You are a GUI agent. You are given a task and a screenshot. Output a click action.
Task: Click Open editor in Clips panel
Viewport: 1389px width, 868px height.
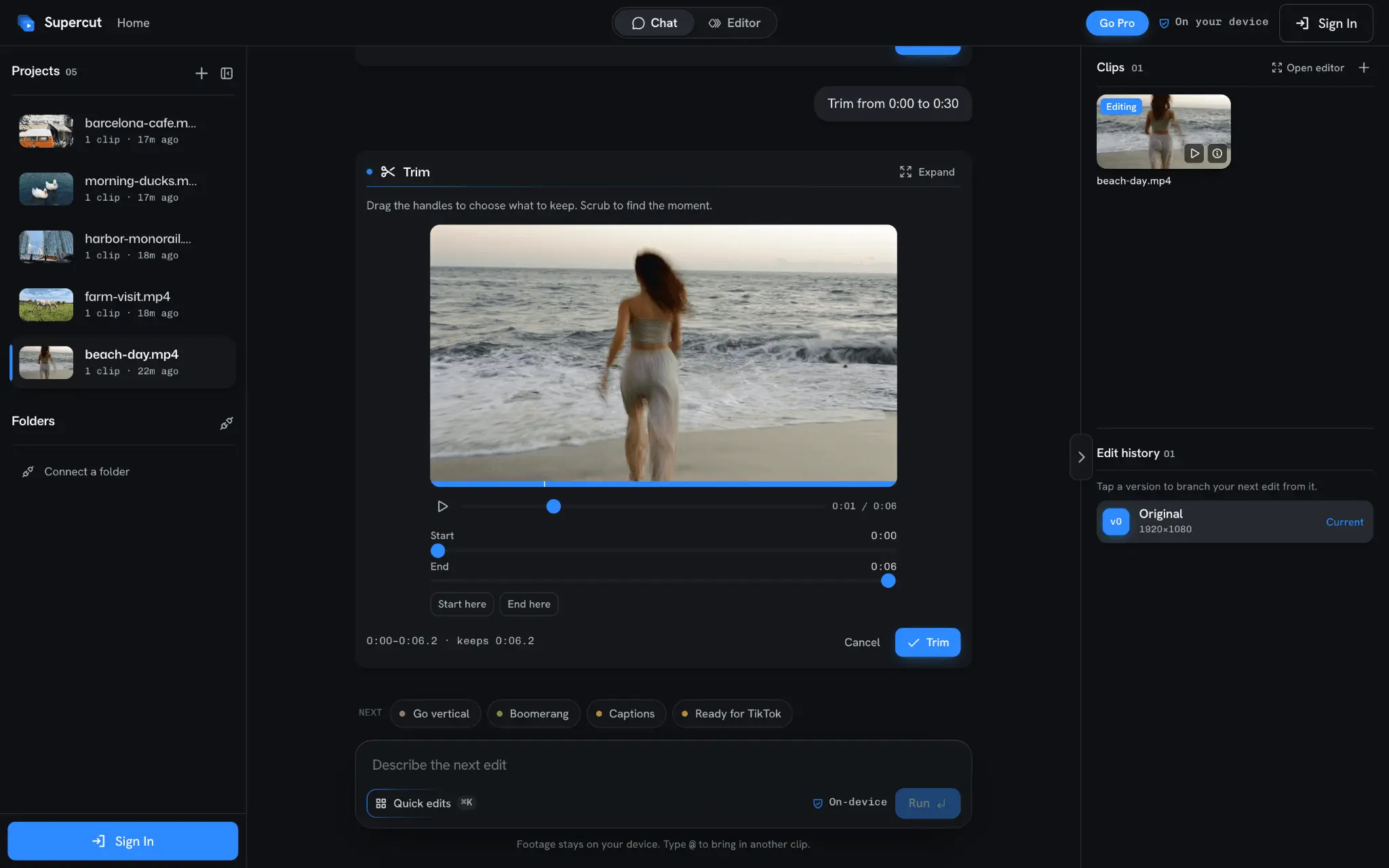click(1308, 68)
